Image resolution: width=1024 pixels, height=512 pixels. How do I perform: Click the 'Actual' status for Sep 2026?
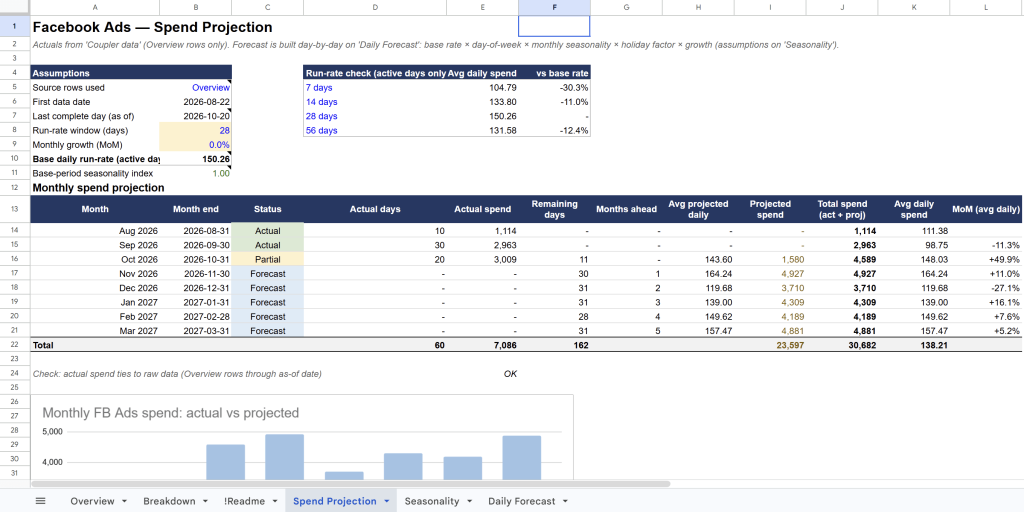click(x=268, y=245)
